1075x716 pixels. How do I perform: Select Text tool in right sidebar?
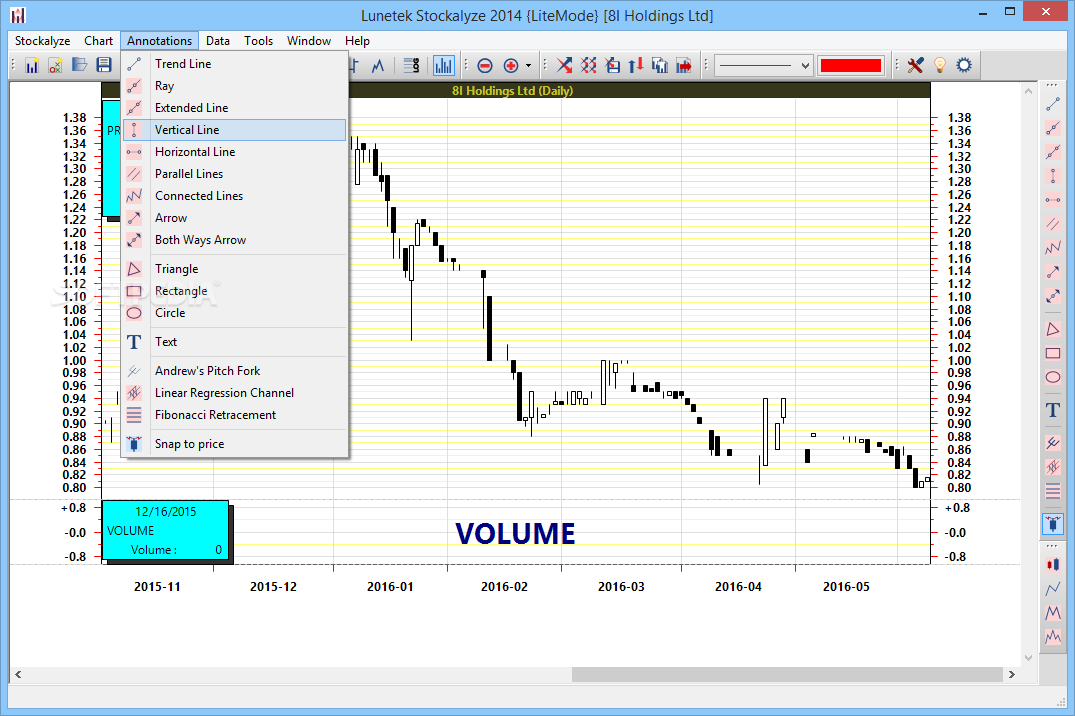tap(1052, 410)
